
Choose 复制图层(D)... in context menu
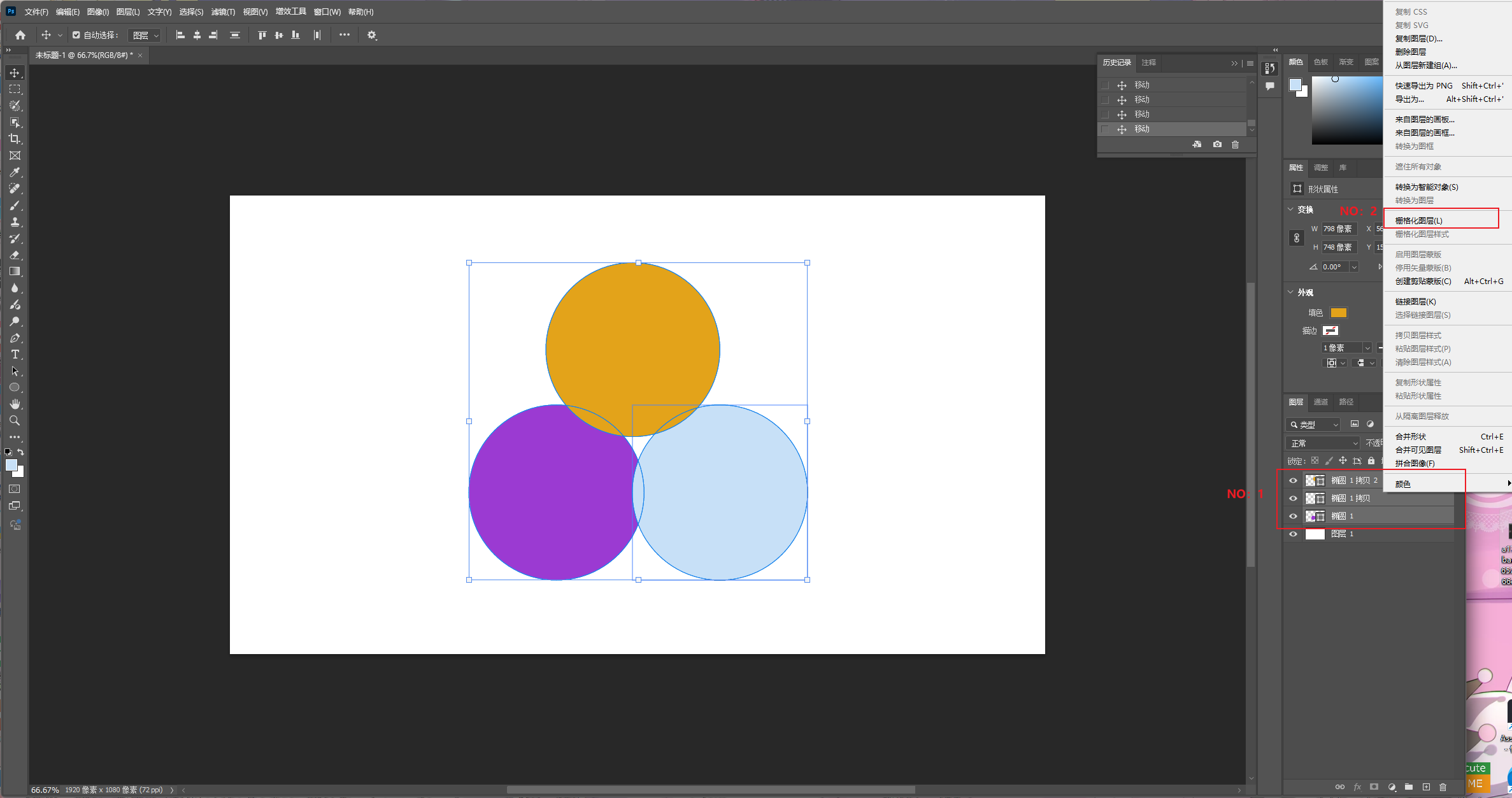coord(1419,38)
